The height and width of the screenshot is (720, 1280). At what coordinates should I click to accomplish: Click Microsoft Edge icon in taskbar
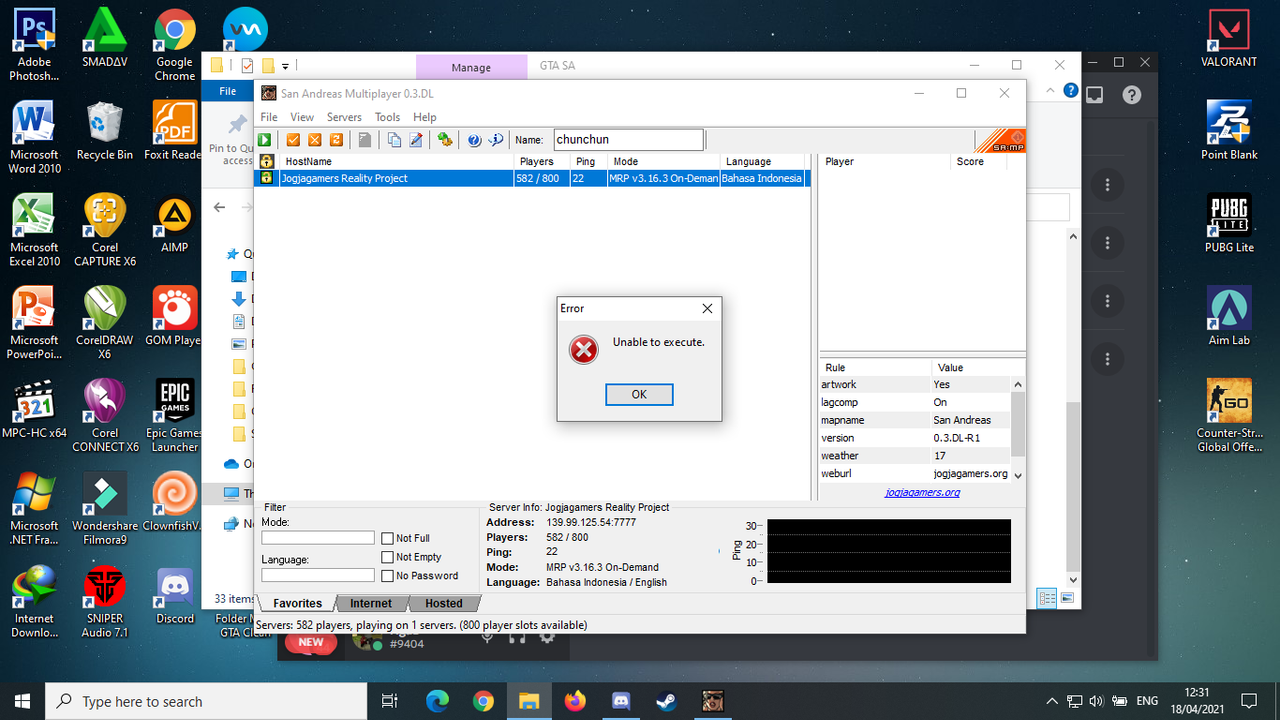(x=437, y=701)
